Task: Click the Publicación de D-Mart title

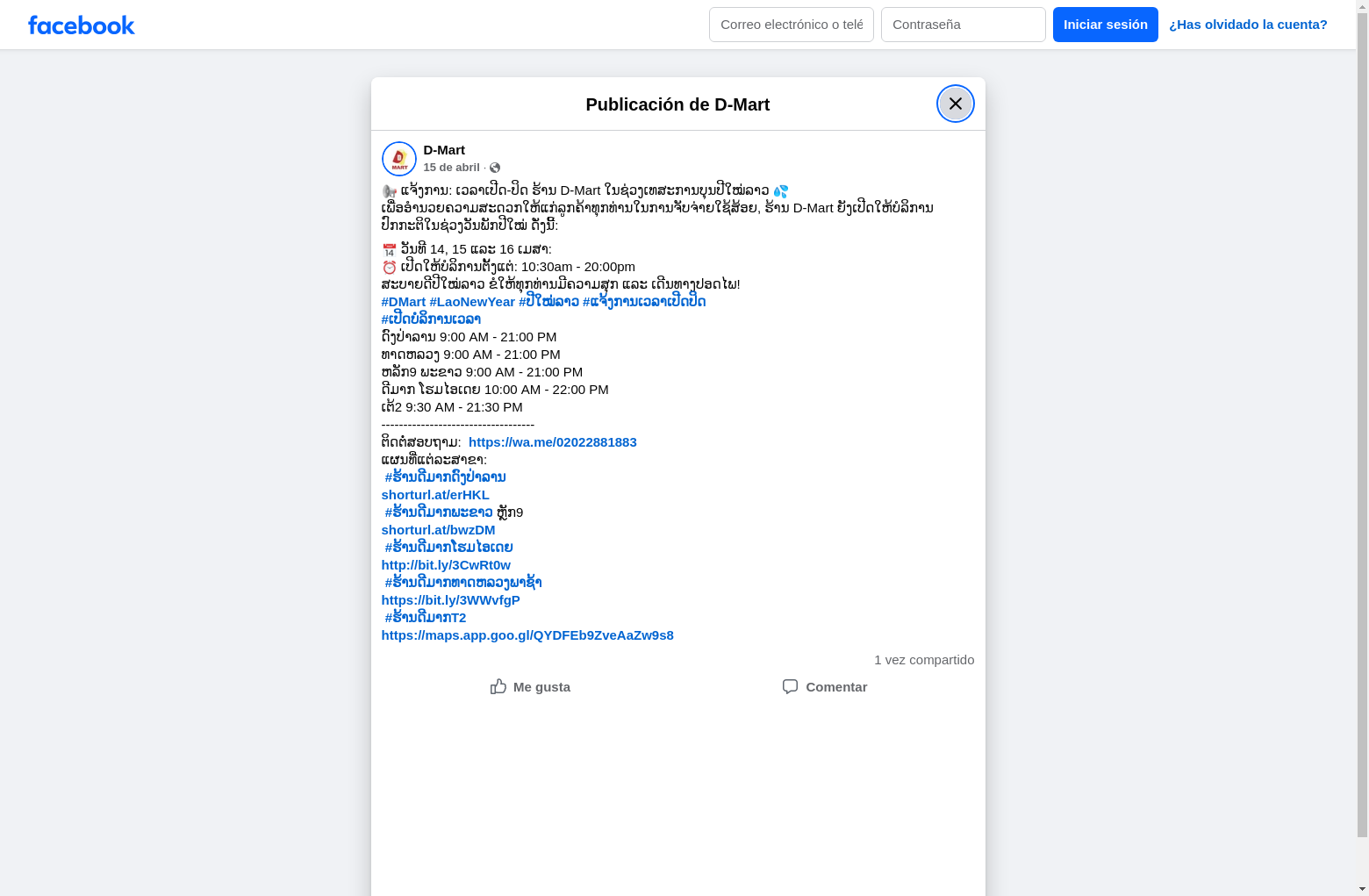Action: (677, 104)
